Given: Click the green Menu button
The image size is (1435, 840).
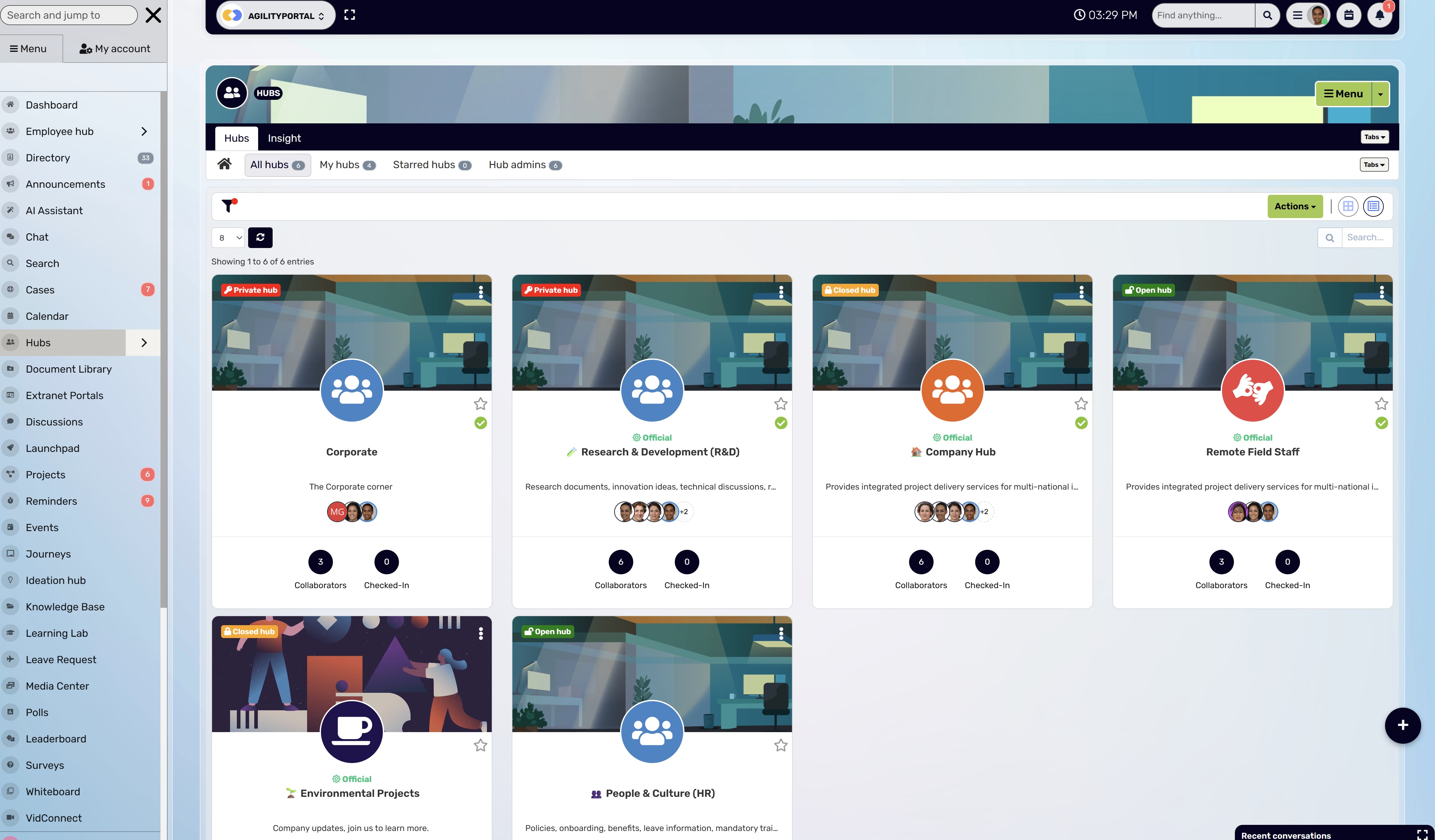Looking at the screenshot, I should pos(1343,94).
